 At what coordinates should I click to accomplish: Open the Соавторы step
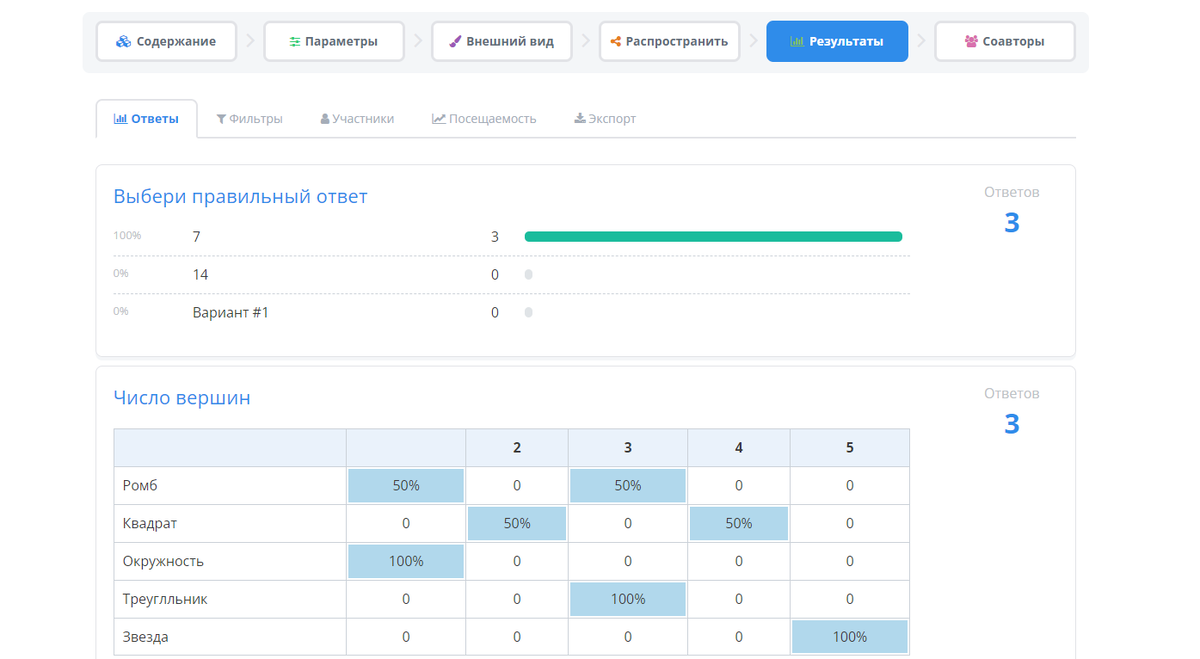click(x=1005, y=42)
